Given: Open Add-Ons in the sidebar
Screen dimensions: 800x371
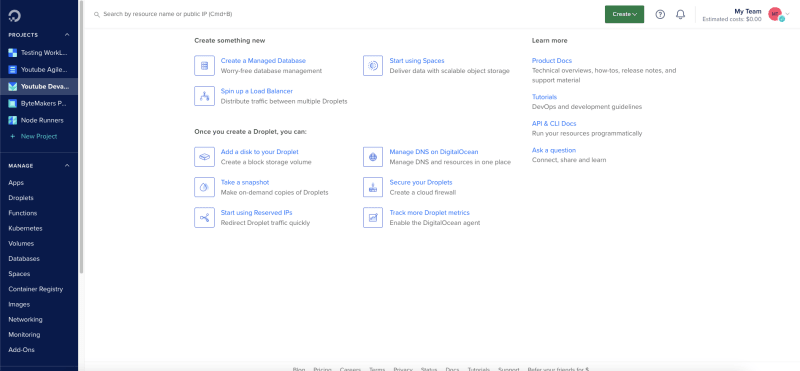Looking at the screenshot, I should point(21,350).
